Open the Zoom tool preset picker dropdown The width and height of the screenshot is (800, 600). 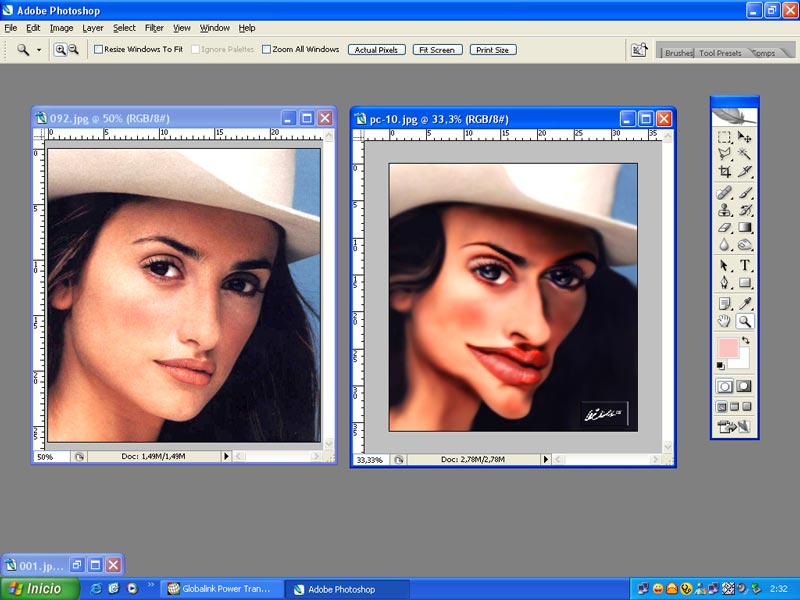click(x=39, y=49)
